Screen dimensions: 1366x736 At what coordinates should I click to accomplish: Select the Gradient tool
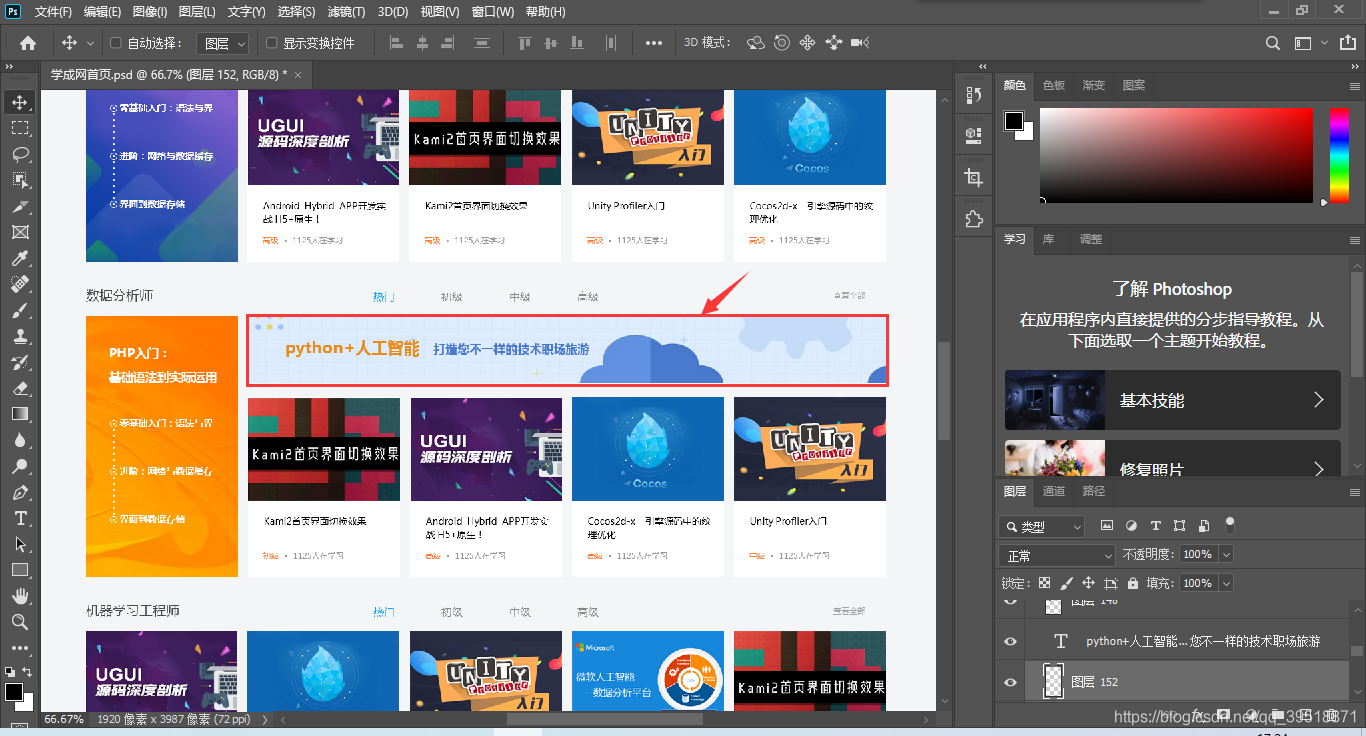pos(20,414)
